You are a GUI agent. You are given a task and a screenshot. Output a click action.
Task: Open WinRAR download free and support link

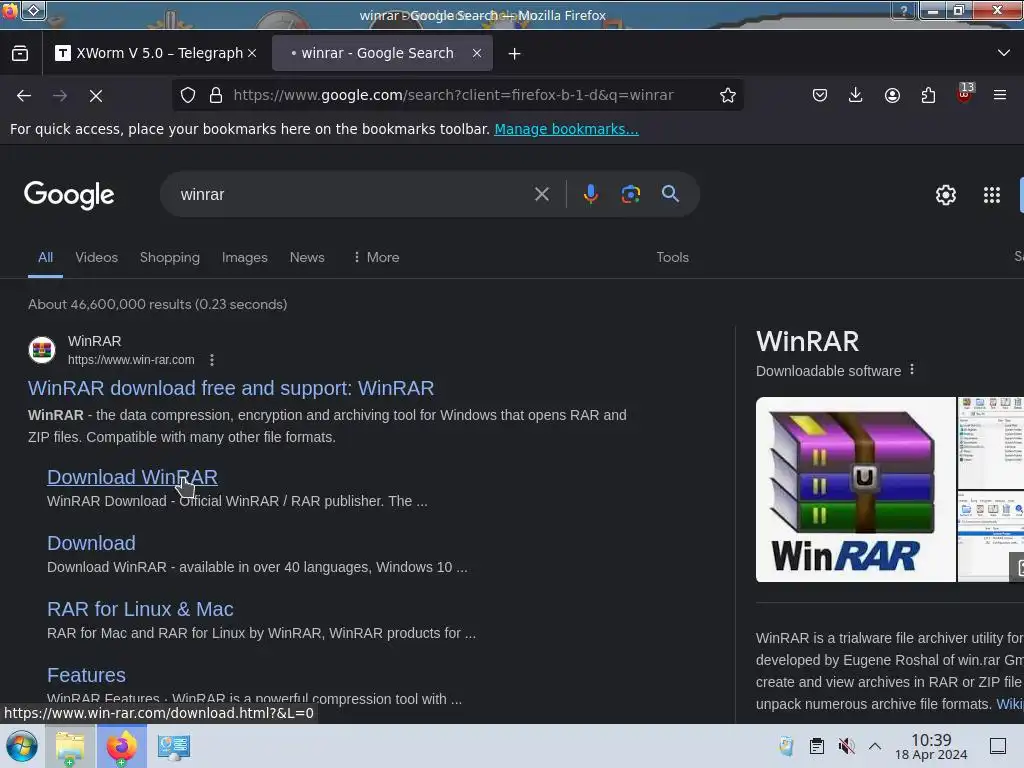coord(231,388)
